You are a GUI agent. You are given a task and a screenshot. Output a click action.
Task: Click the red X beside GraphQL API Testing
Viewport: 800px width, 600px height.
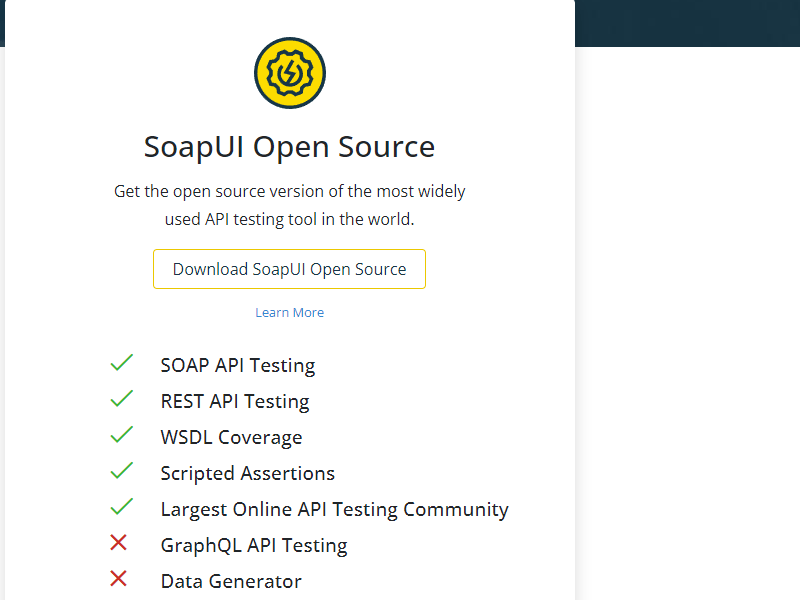(x=119, y=543)
